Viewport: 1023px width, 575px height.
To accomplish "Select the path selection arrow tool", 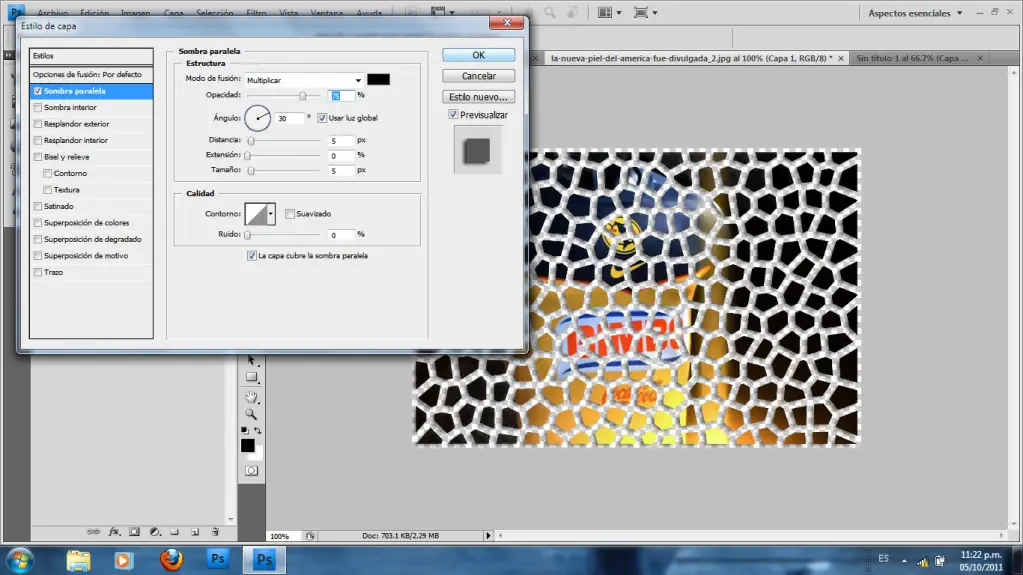I will coord(251,360).
